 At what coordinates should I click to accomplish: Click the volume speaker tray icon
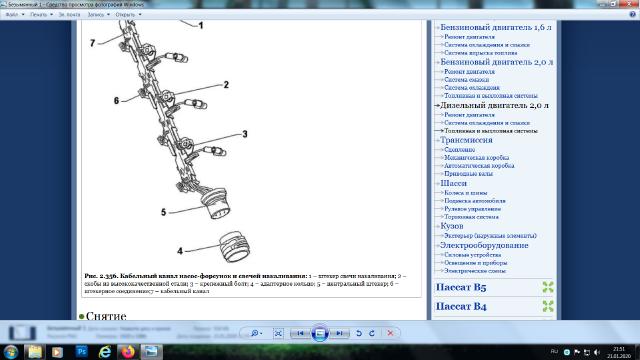tap(597, 352)
